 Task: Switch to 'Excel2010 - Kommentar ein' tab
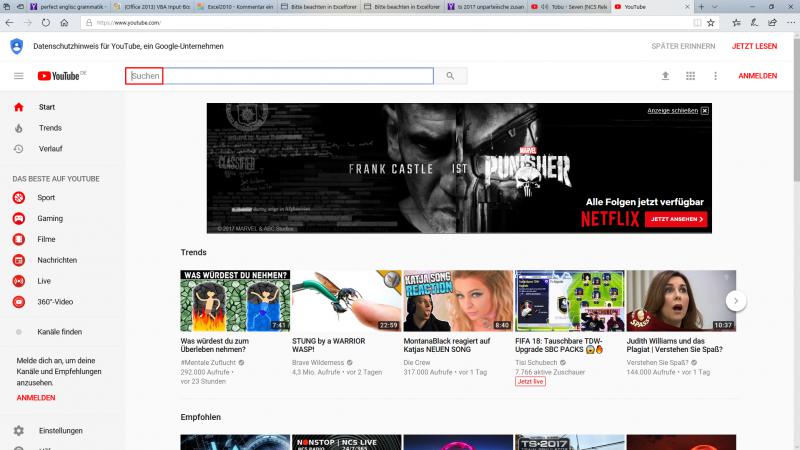click(236, 7)
